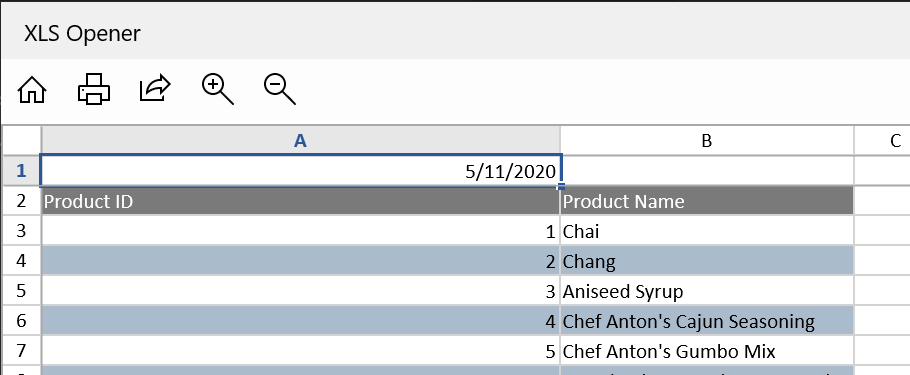Select the Product ID header cell

point(301,201)
